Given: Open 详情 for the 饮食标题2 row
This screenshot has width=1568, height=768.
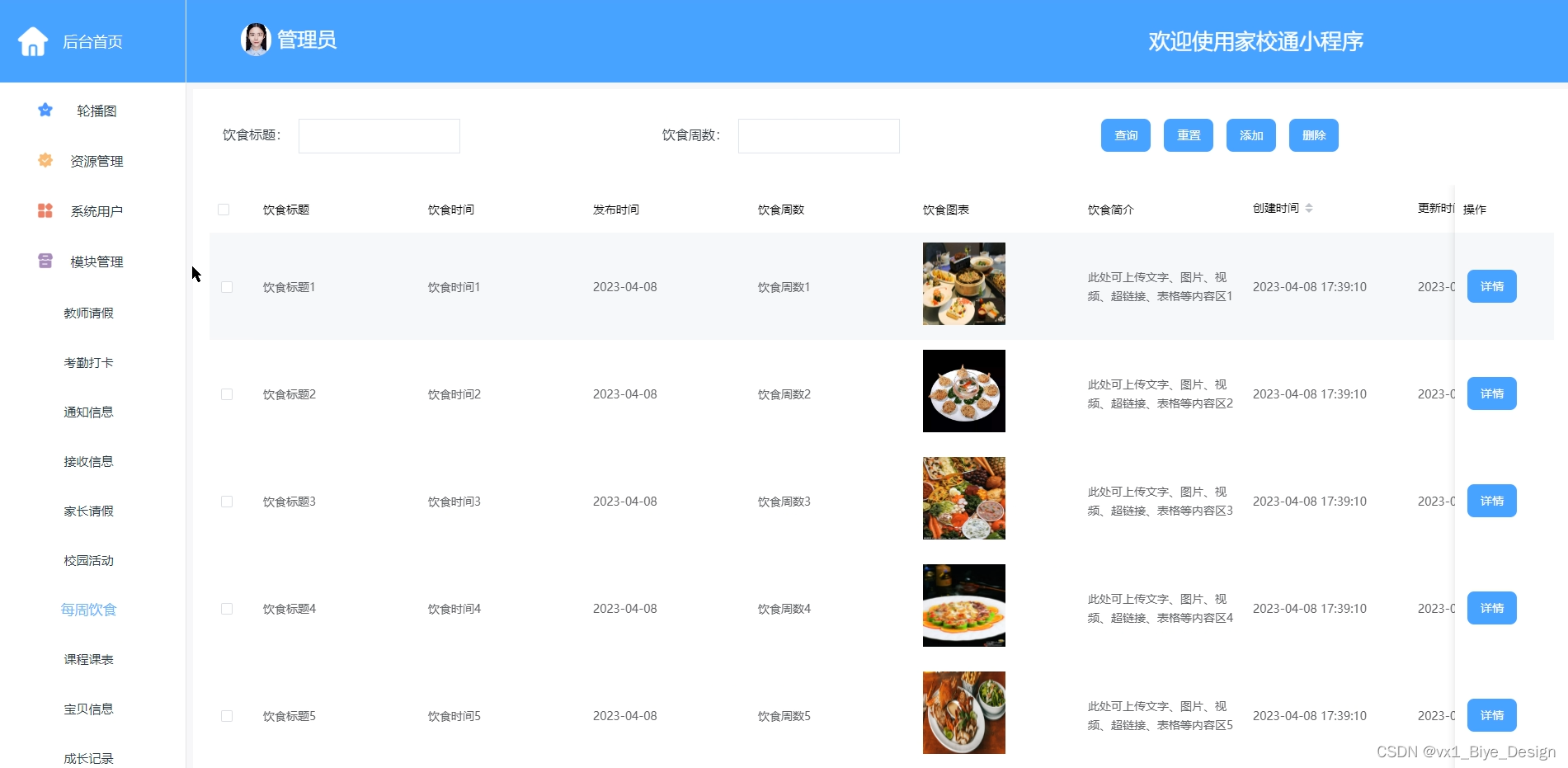Looking at the screenshot, I should click(x=1492, y=393).
